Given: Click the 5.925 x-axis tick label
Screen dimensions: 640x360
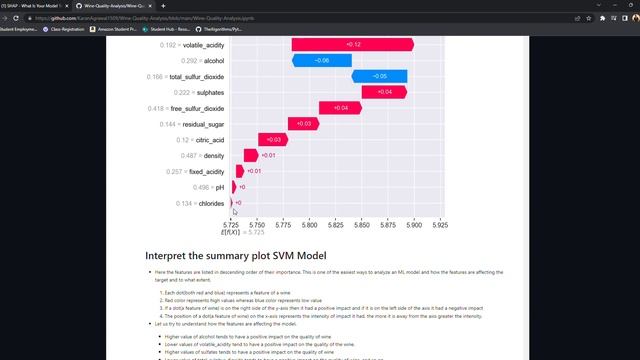Looking at the screenshot, I should tap(440, 225).
